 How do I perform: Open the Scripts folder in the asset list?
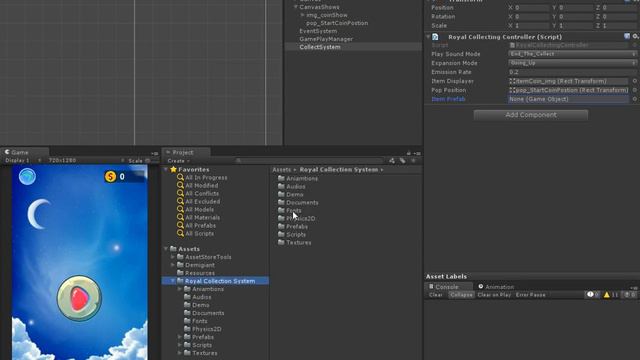coord(292,234)
